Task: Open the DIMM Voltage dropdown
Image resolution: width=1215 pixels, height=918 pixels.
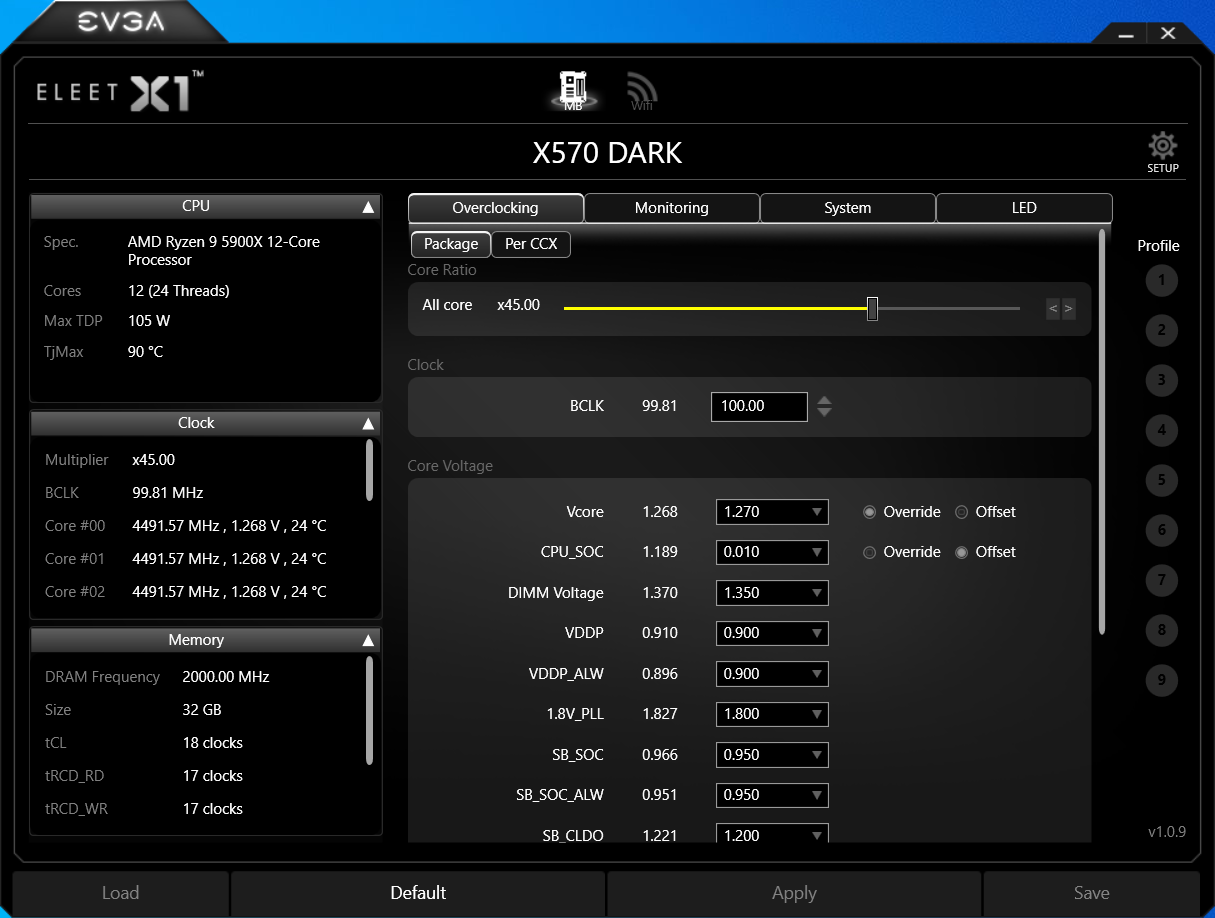Action: point(772,593)
